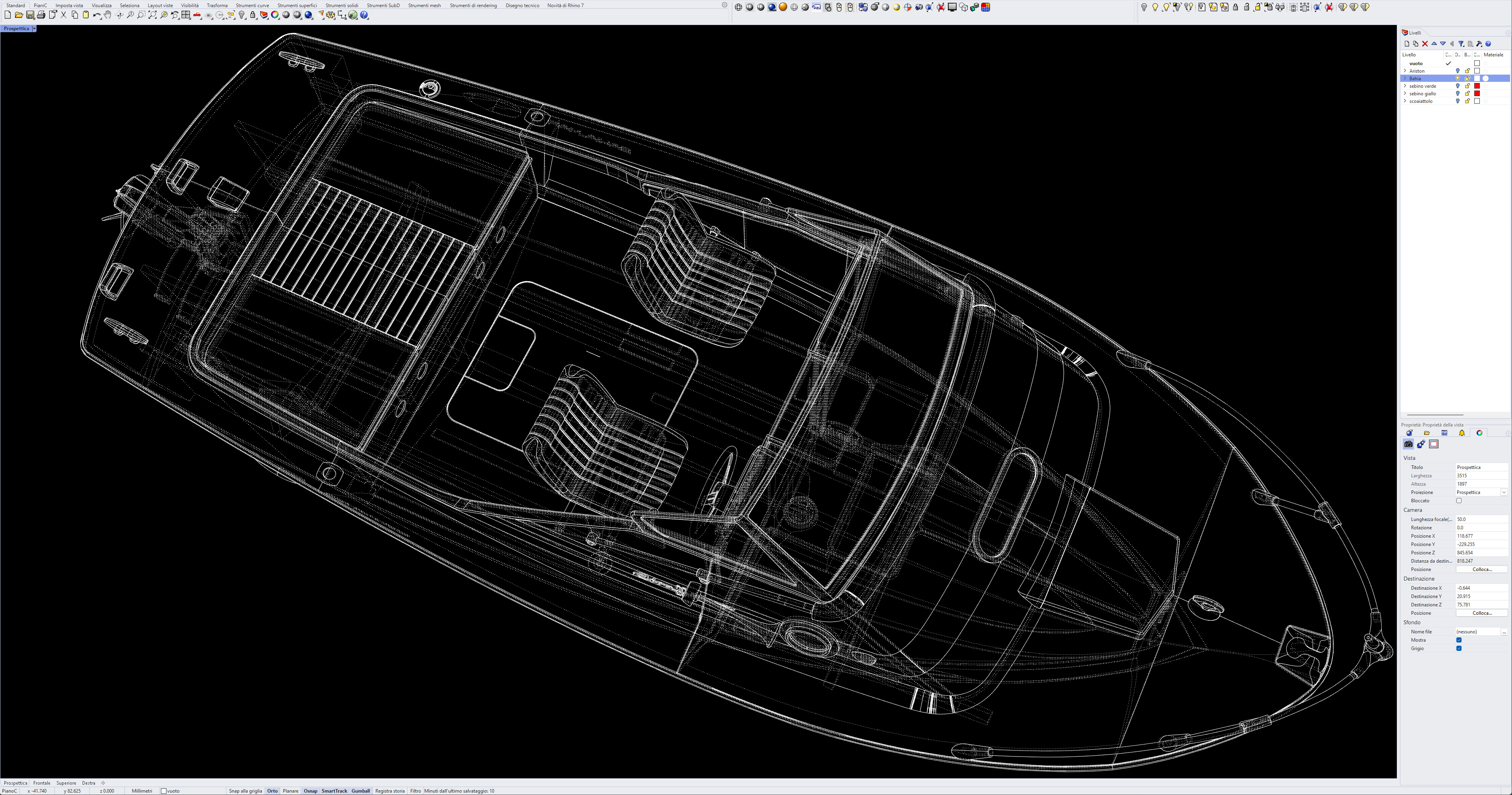Click the Save file floppy disk icon
1512x795 pixels.
[x=30, y=15]
